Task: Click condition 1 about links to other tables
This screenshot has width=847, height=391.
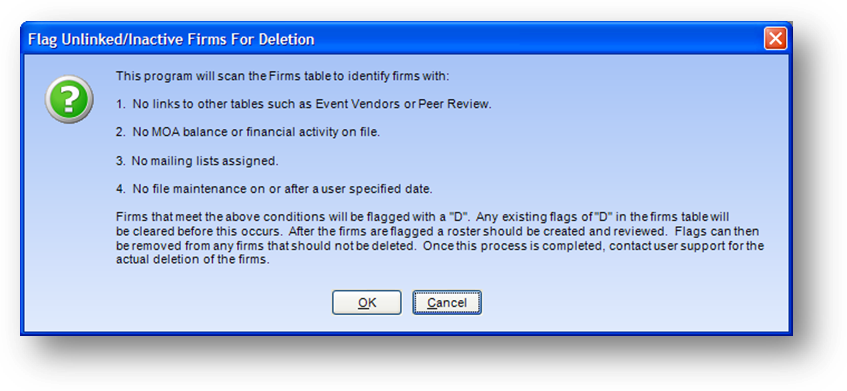Action: coord(304,105)
